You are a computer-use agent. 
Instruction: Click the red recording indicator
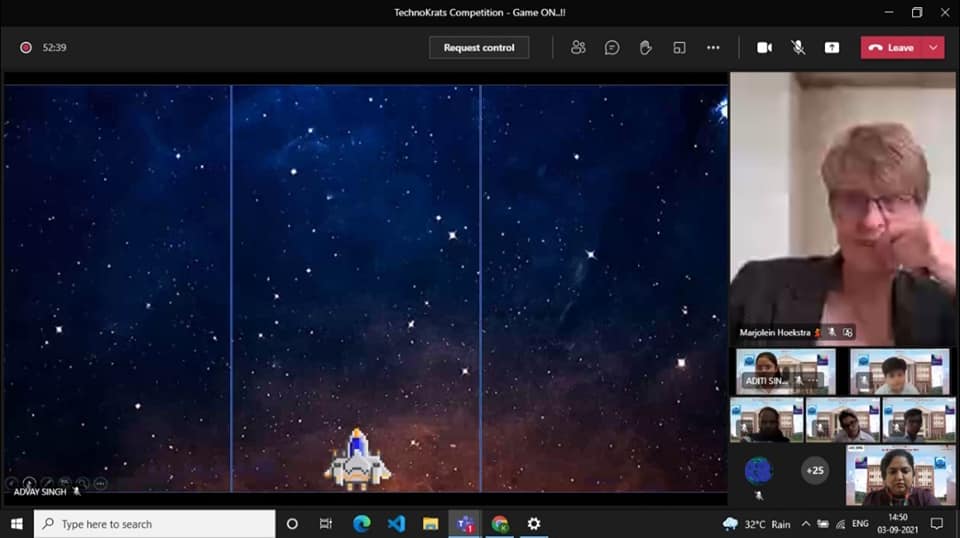point(26,48)
